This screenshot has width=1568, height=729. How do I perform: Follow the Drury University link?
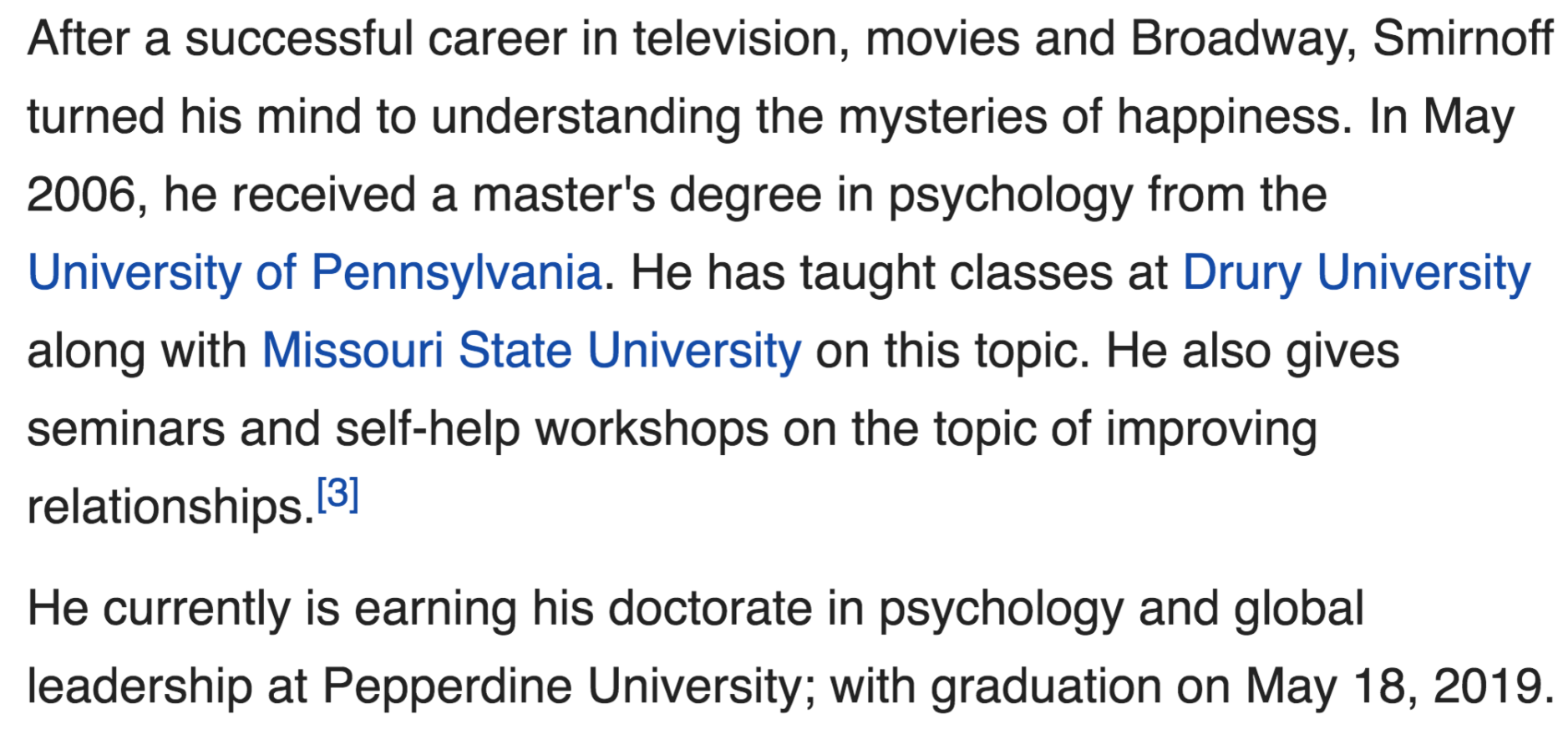(1356, 273)
